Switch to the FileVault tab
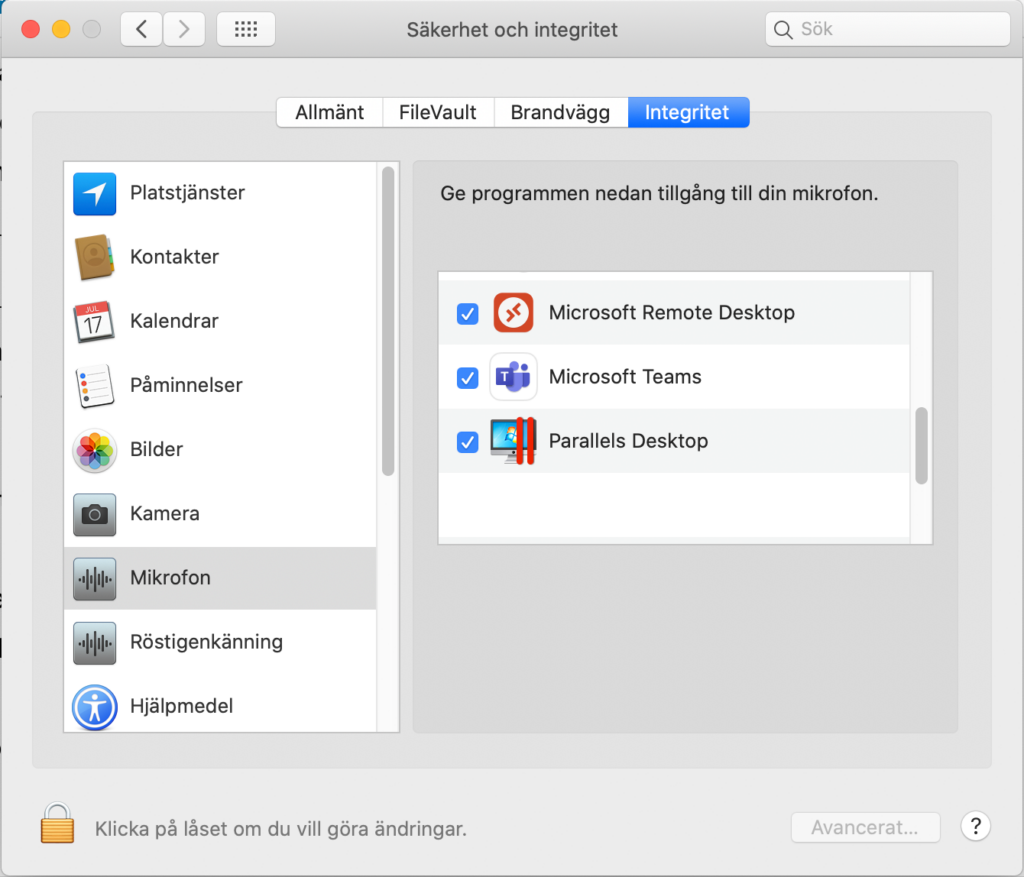Screen dimensions: 1024x877 pyautogui.click(x=438, y=112)
